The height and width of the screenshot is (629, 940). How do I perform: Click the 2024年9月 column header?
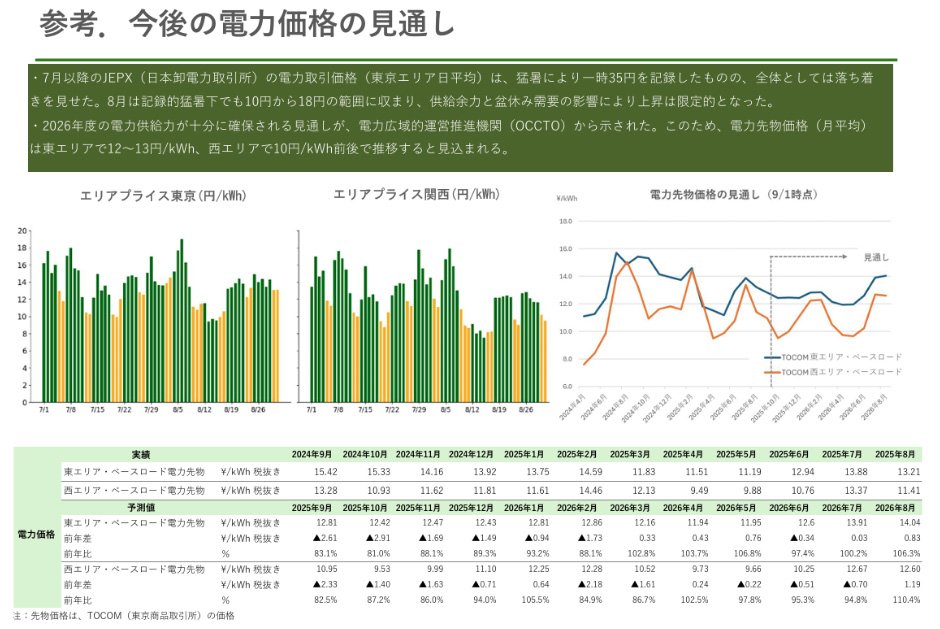coord(311,455)
